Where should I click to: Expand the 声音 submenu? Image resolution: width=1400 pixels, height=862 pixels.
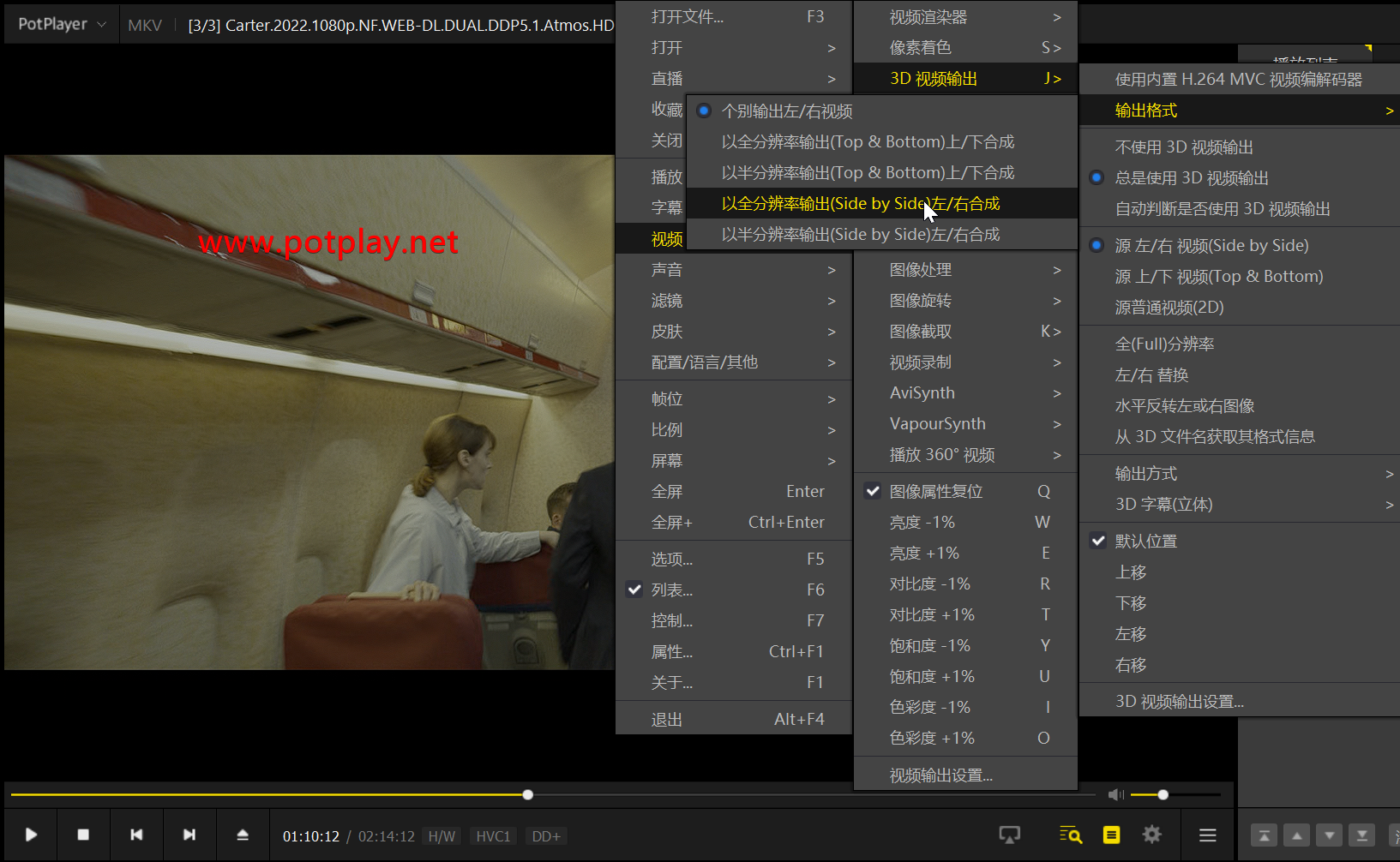coord(734,270)
